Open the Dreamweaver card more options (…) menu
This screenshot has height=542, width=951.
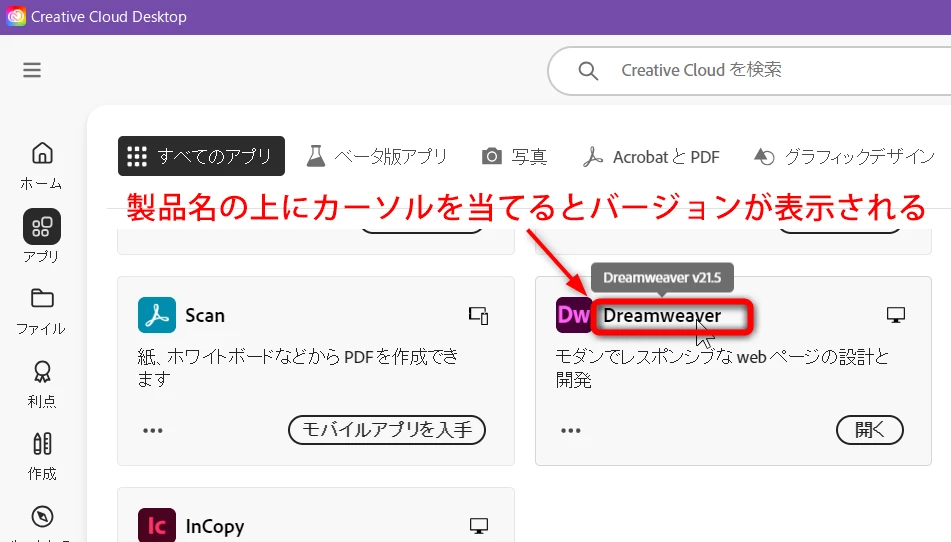coord(571,430)
